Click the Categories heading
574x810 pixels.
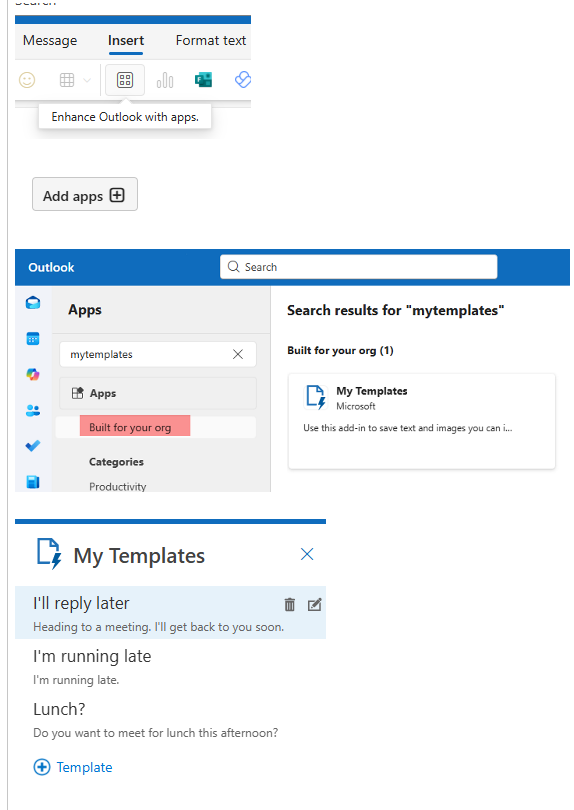116,462
